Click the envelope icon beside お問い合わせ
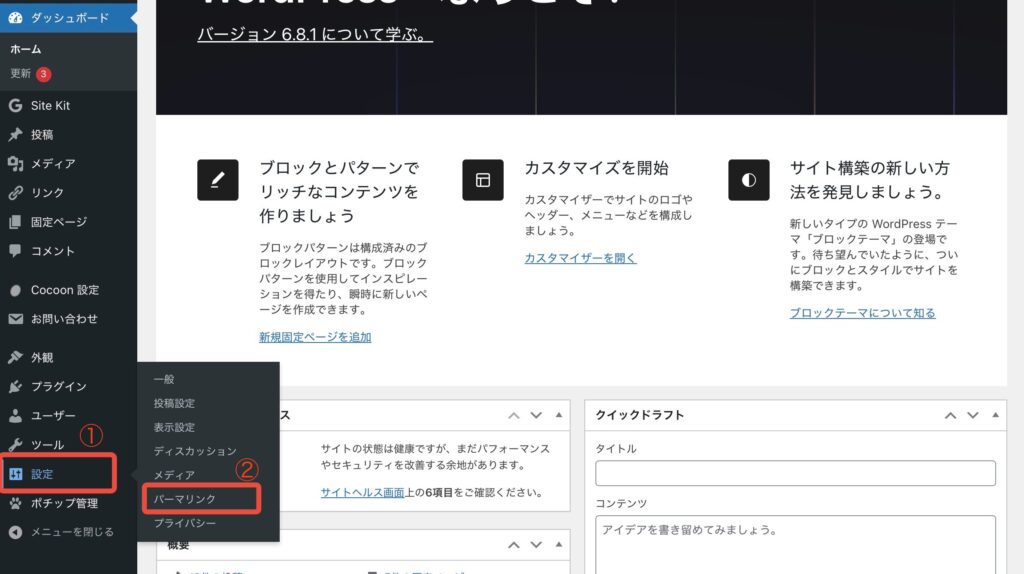 (x=15, y=319)
